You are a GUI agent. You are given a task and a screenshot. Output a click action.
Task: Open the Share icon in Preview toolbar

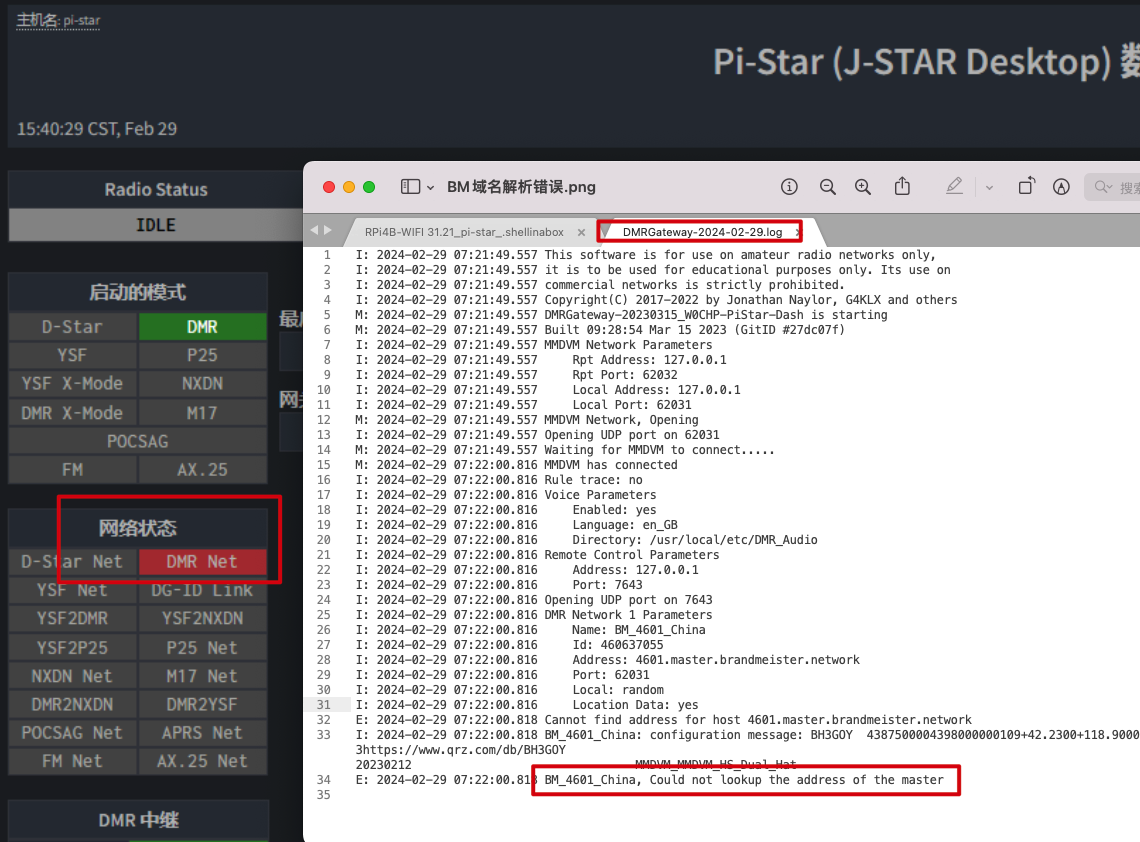(x=902, y=187)
